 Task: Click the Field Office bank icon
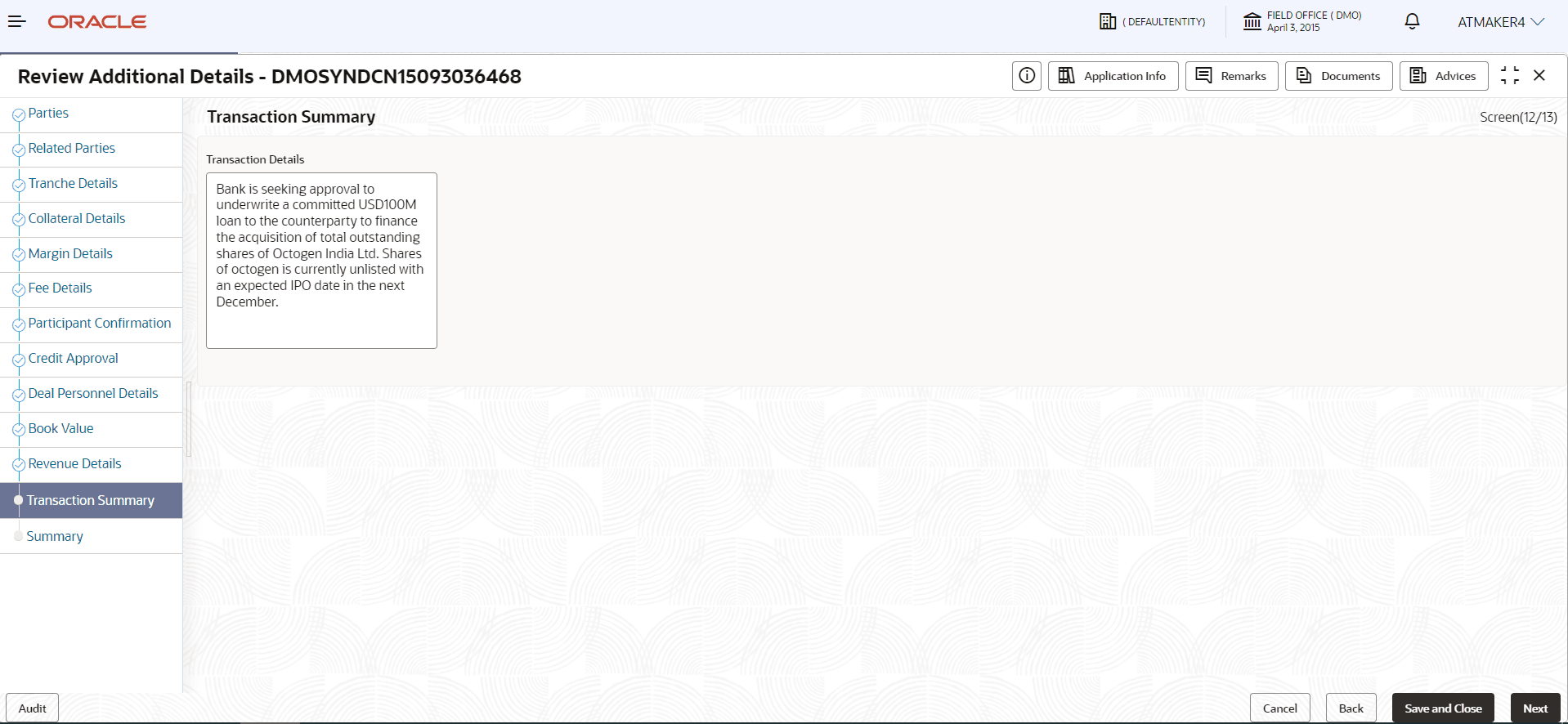click(x=1252, y=22)
